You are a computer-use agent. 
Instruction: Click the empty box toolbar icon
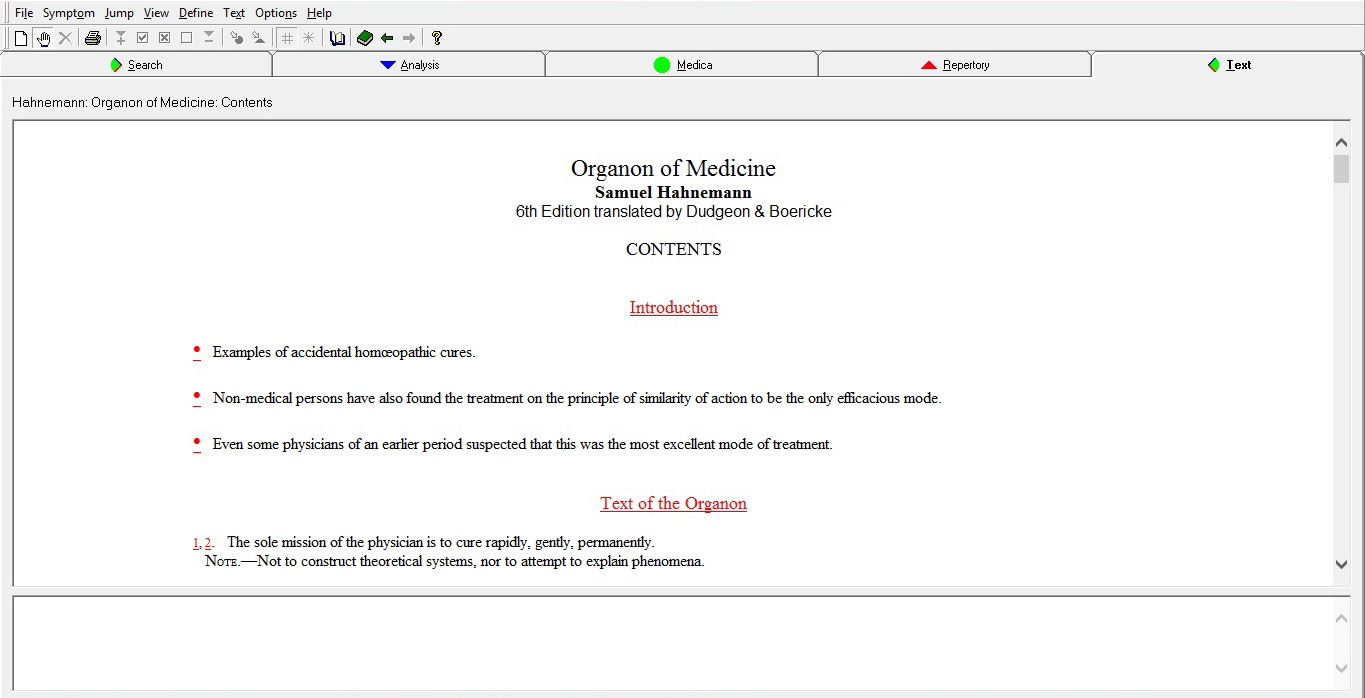coord(186,38)
